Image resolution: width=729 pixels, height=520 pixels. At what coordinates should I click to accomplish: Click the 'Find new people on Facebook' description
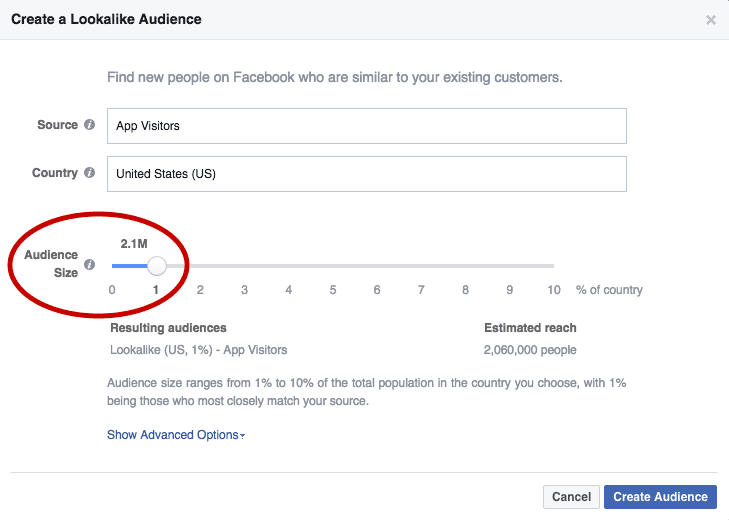coord(335,77)
